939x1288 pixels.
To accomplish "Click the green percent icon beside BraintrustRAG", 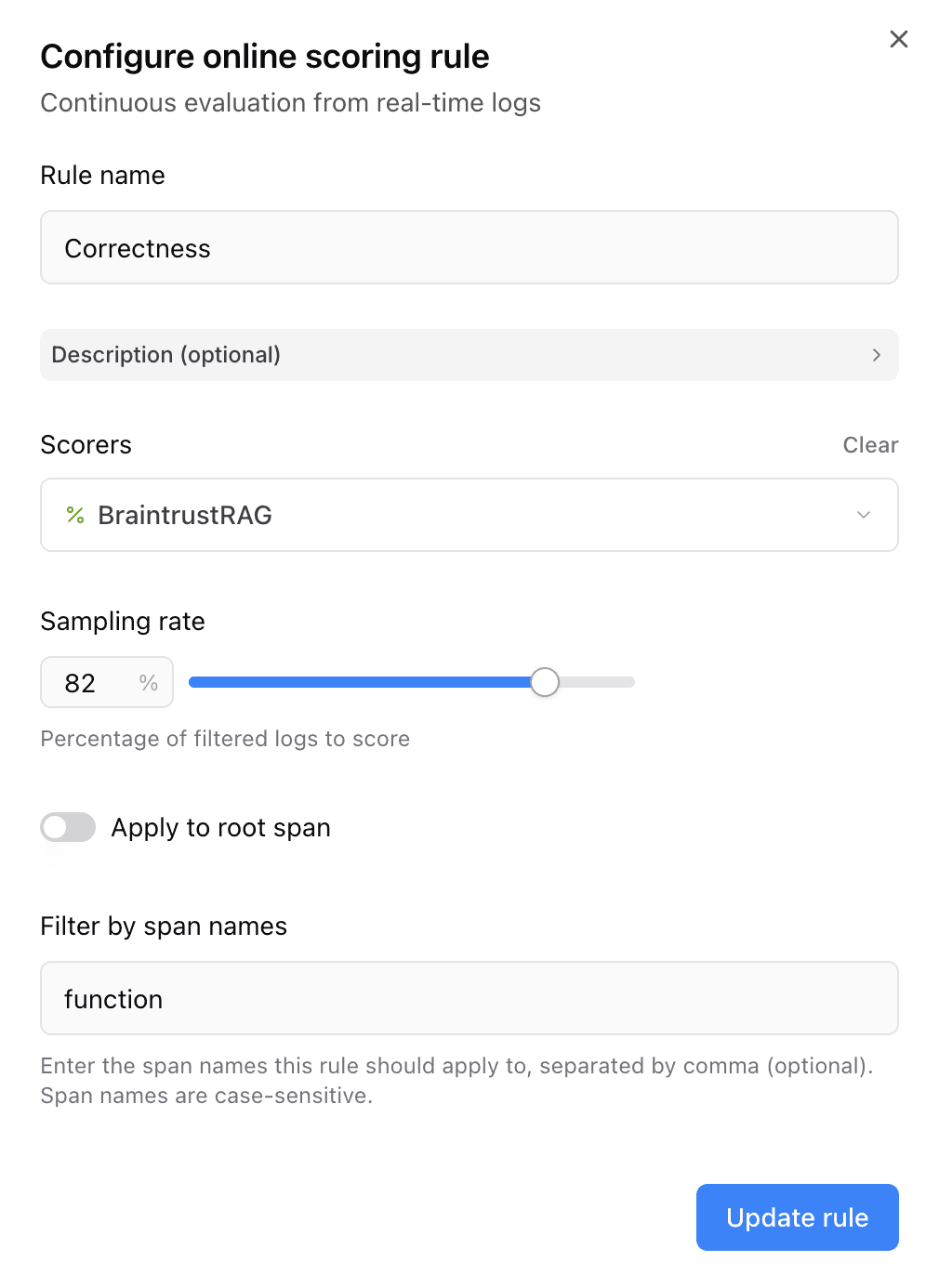I will 74,515.
